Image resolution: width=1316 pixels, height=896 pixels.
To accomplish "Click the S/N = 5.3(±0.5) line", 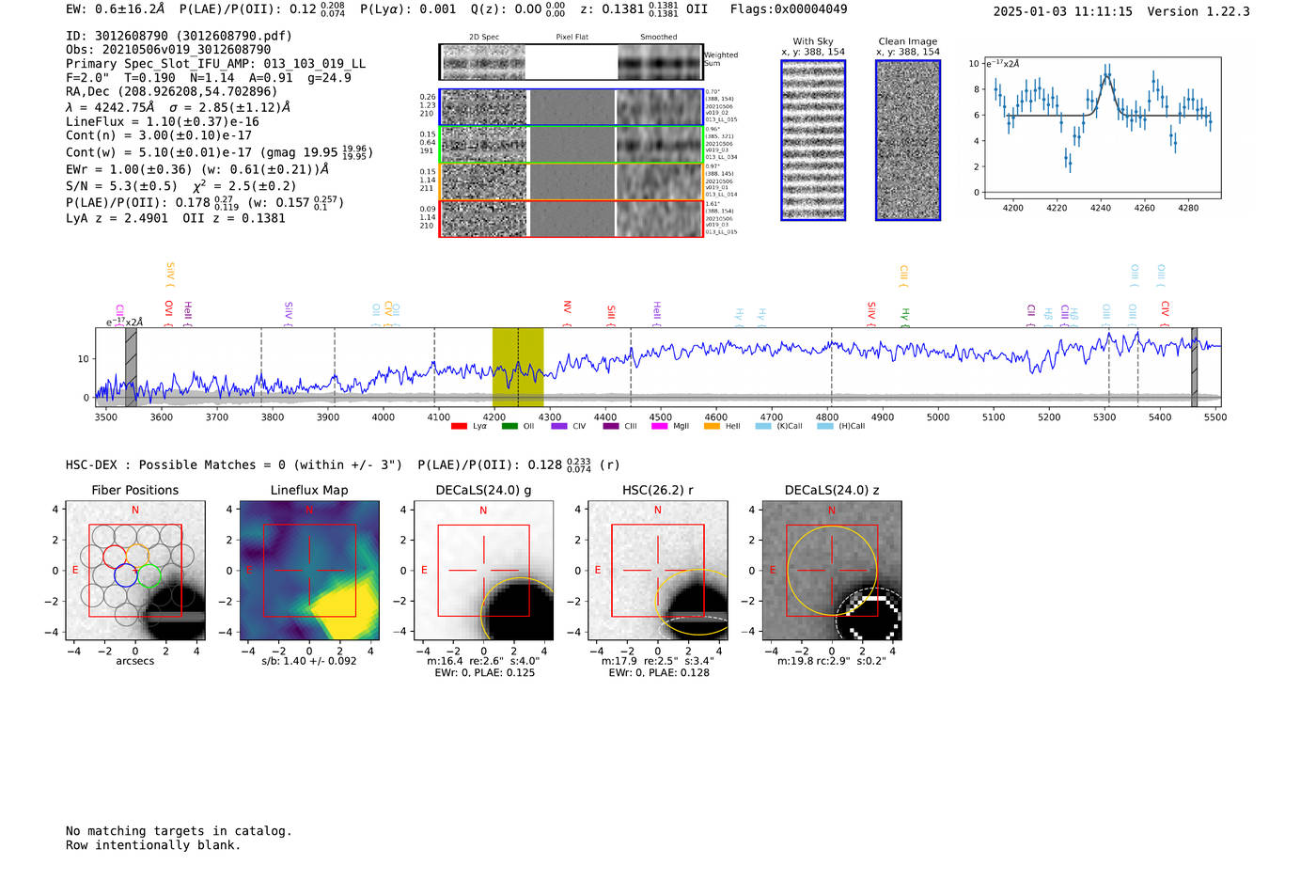I will [181, 186].
